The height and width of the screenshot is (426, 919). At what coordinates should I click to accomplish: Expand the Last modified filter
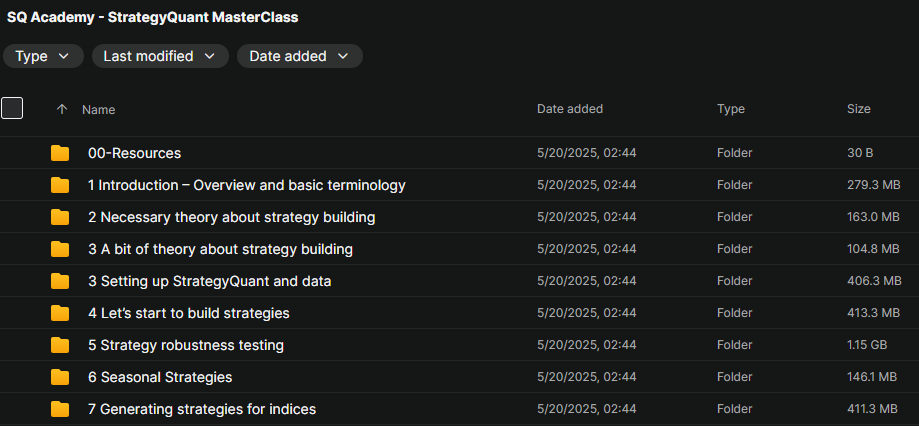(159, 56)
